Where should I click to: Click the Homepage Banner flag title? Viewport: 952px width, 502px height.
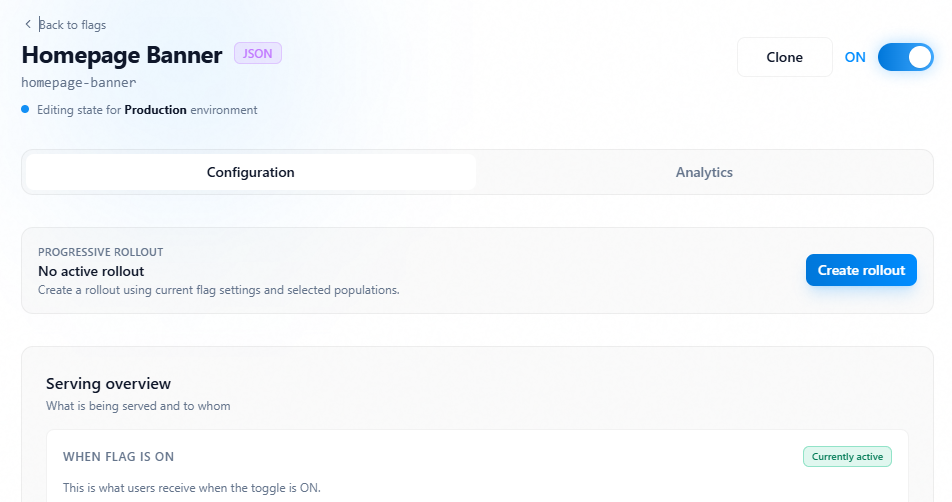(122, 55)
